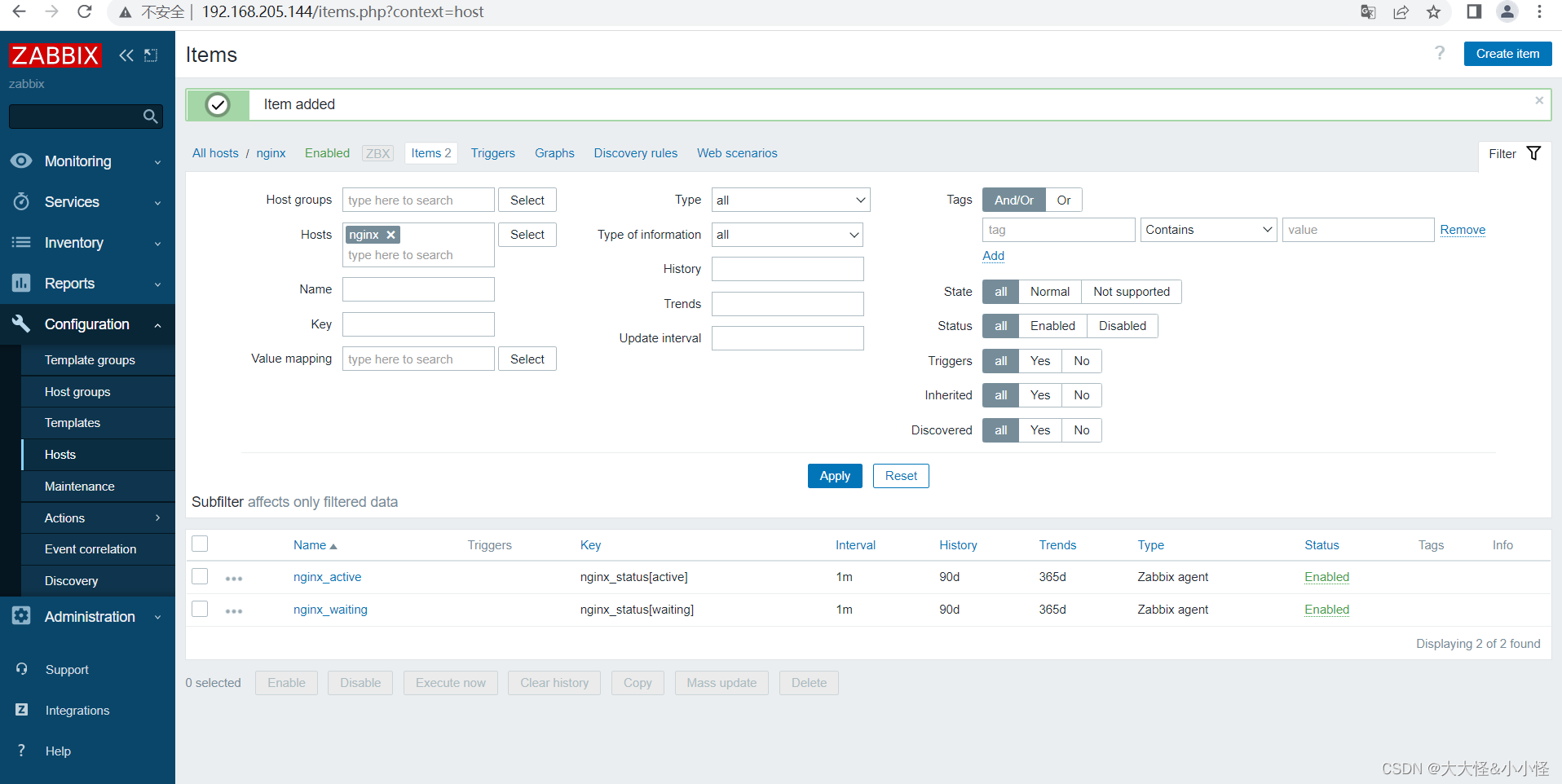Click the ZBX availability badge
Screen dimensions: 1562x784
[377, 153]
